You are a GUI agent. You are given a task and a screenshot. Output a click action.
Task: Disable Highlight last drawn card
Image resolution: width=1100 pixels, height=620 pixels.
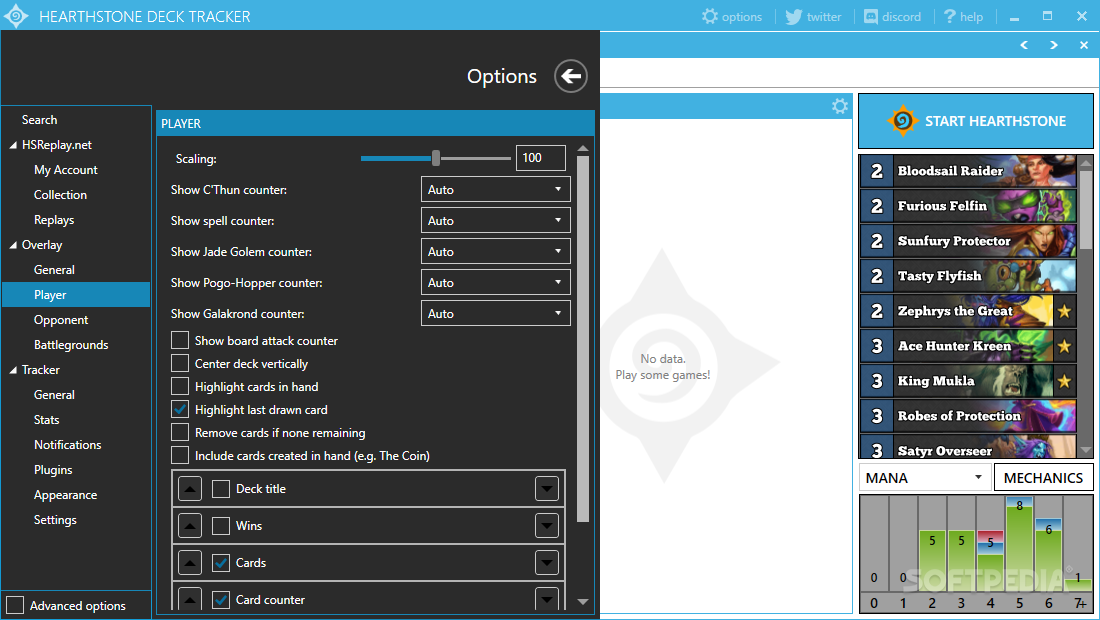pyautogui.click(x=180, y=410)
